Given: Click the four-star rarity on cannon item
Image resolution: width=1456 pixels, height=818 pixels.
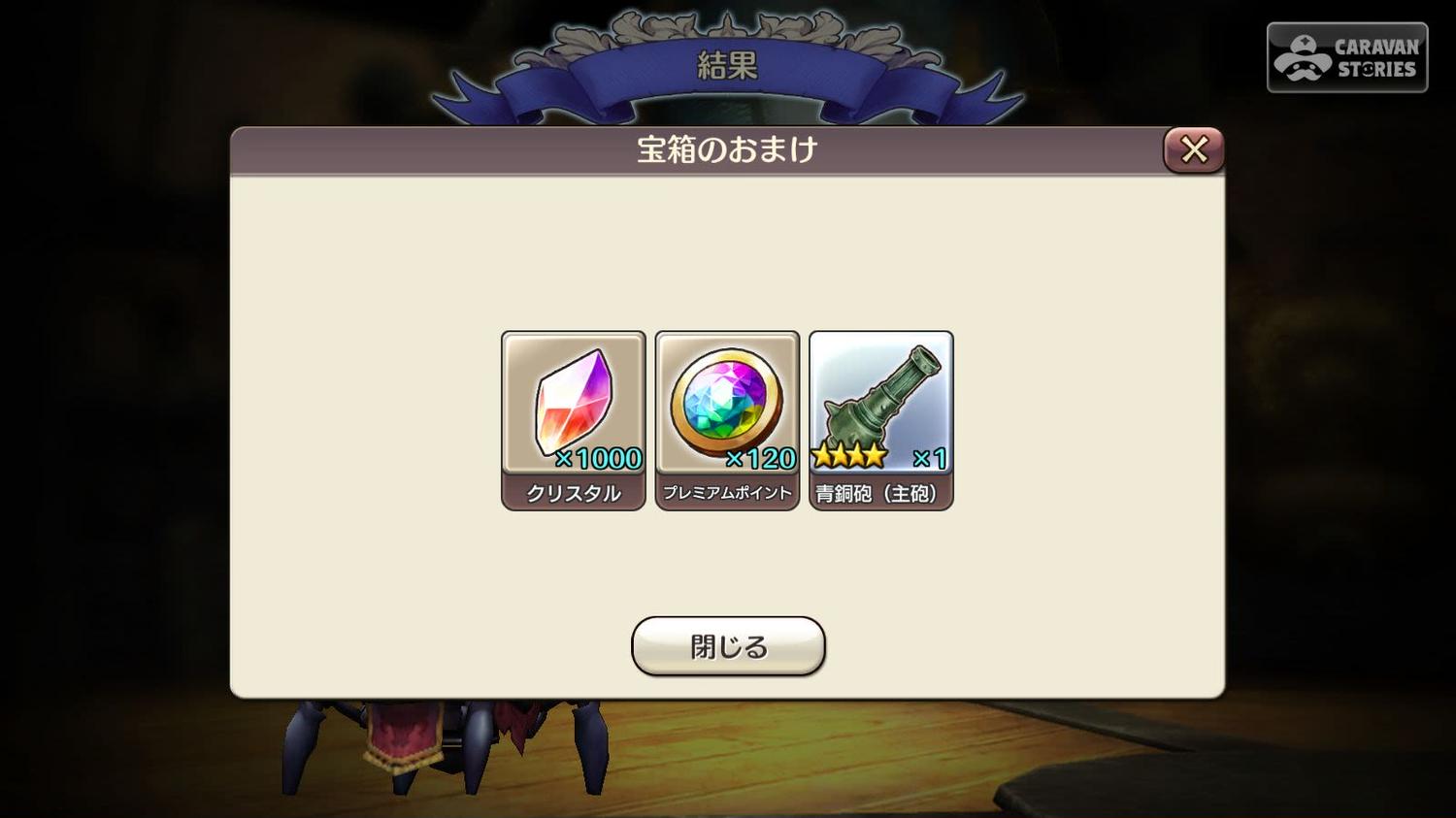Looking at the screenshot, I should 849,455.
